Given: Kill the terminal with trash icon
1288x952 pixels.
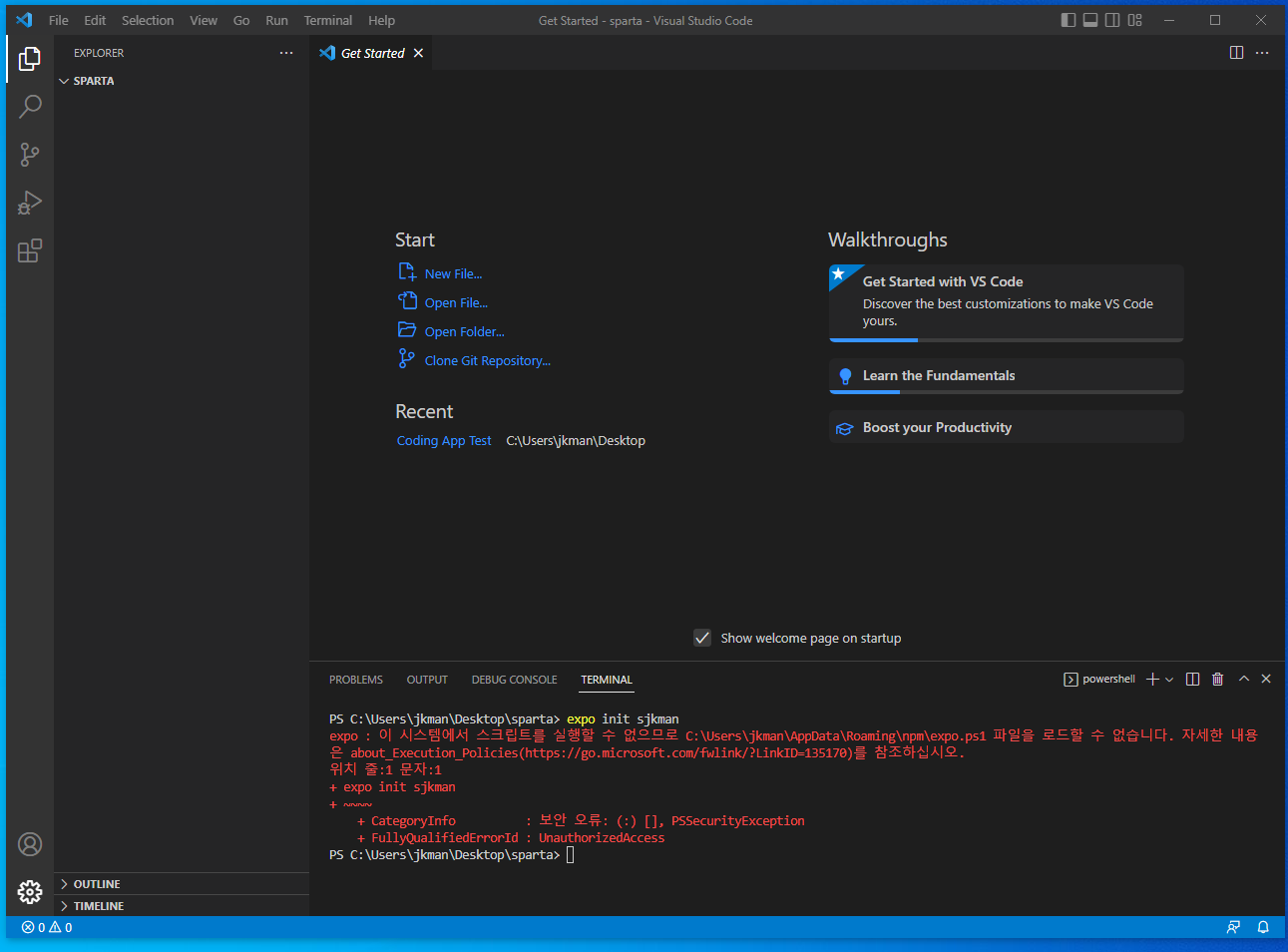Looking at the screenshot, I should tap(1217, 679).
